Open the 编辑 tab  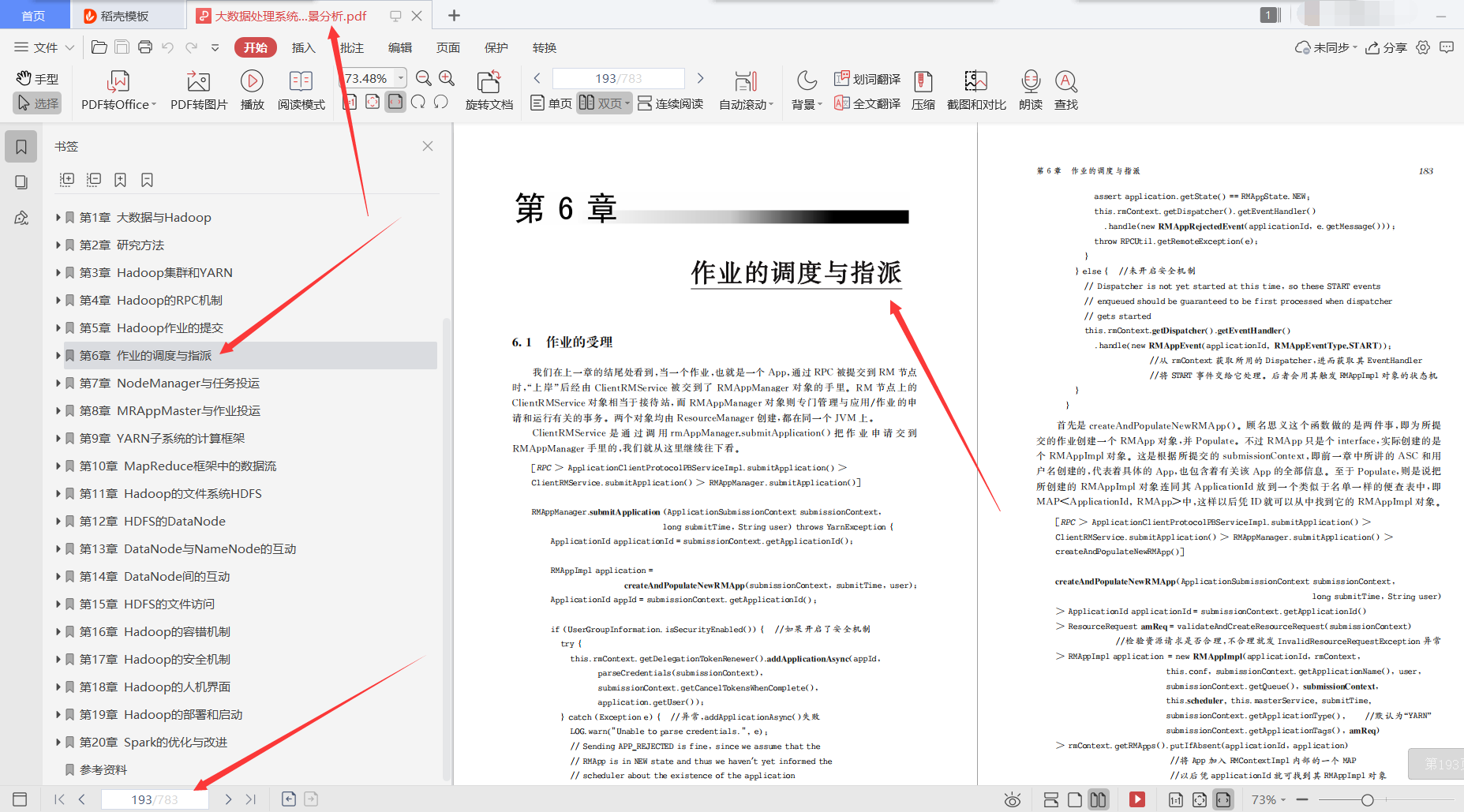(400, 47)
